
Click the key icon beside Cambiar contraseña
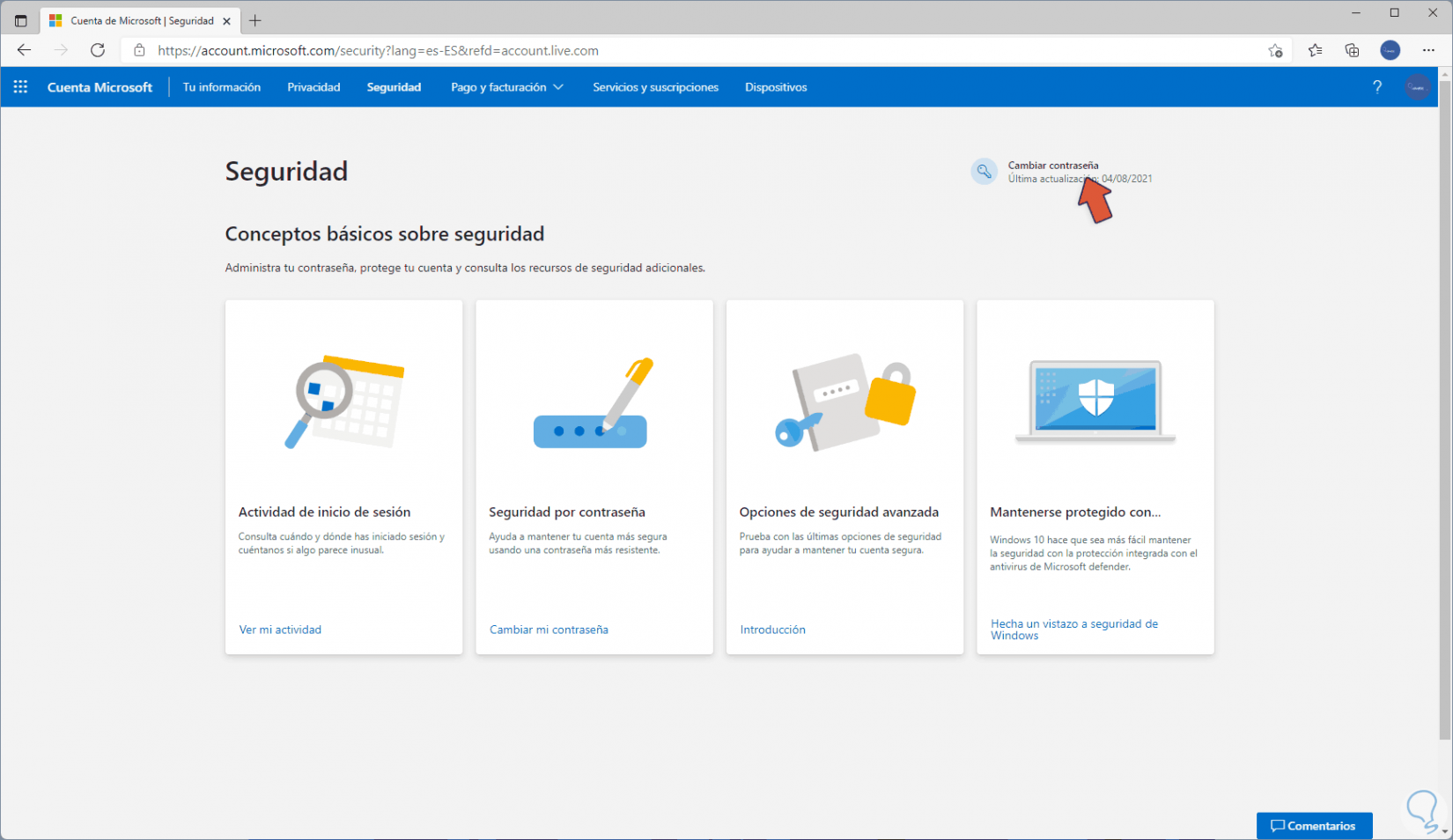tap(984, 171)
